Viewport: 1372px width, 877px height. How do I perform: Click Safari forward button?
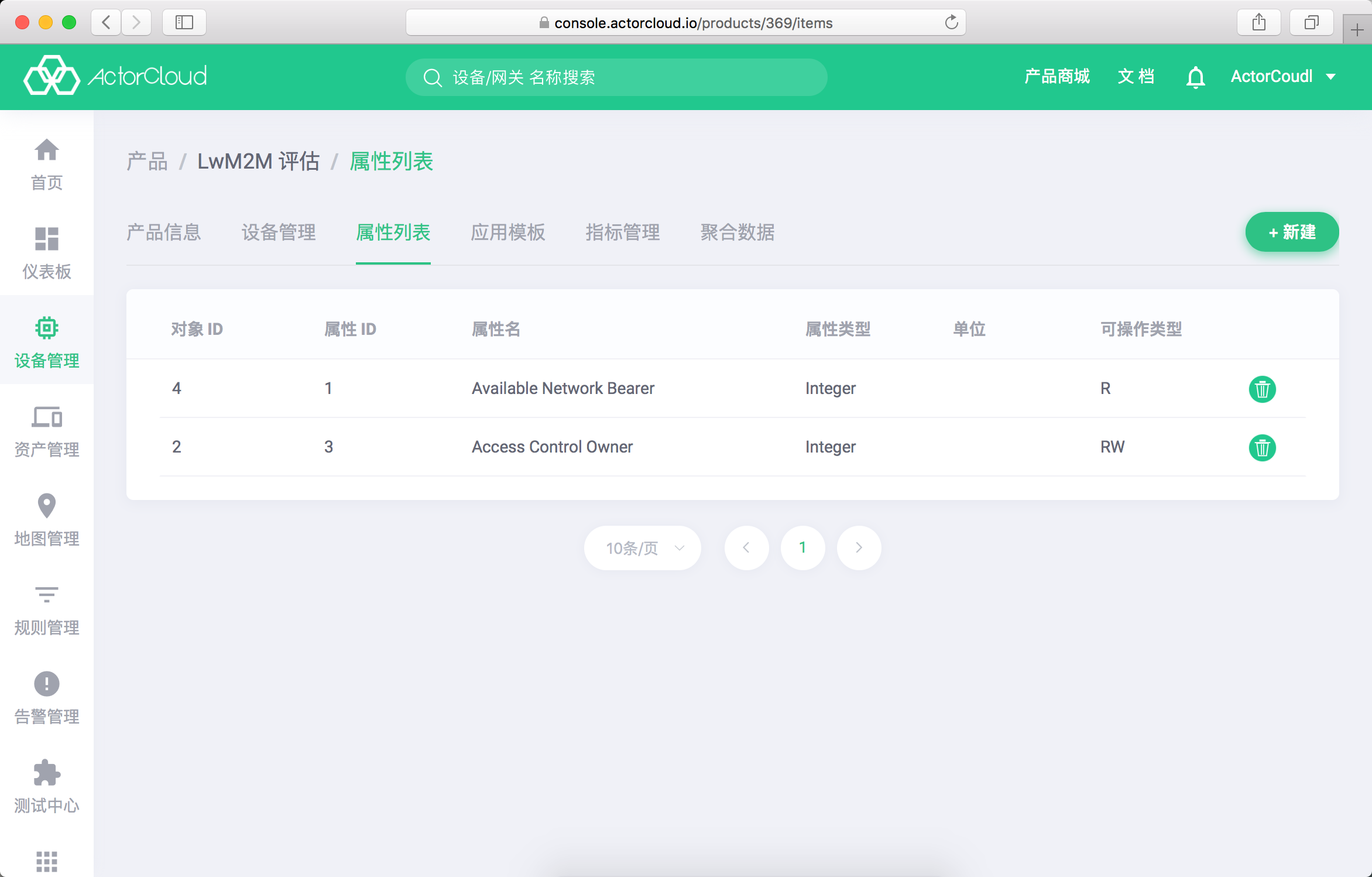pyautogui.click(x=136, y=22)
